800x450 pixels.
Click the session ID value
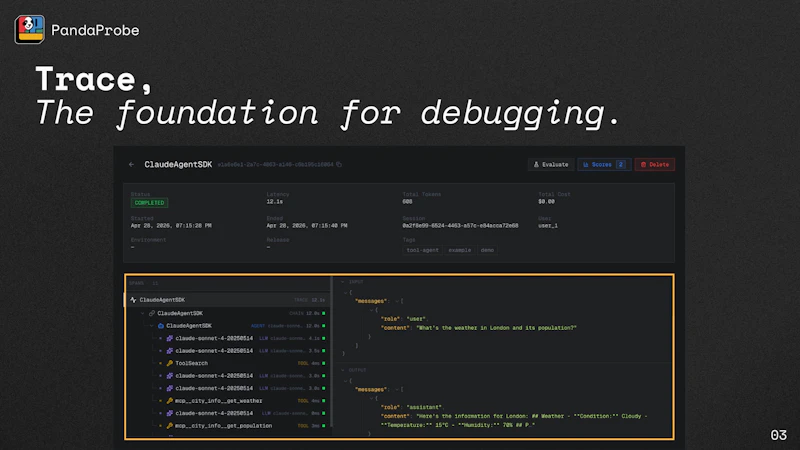click(x=460, y=226)
